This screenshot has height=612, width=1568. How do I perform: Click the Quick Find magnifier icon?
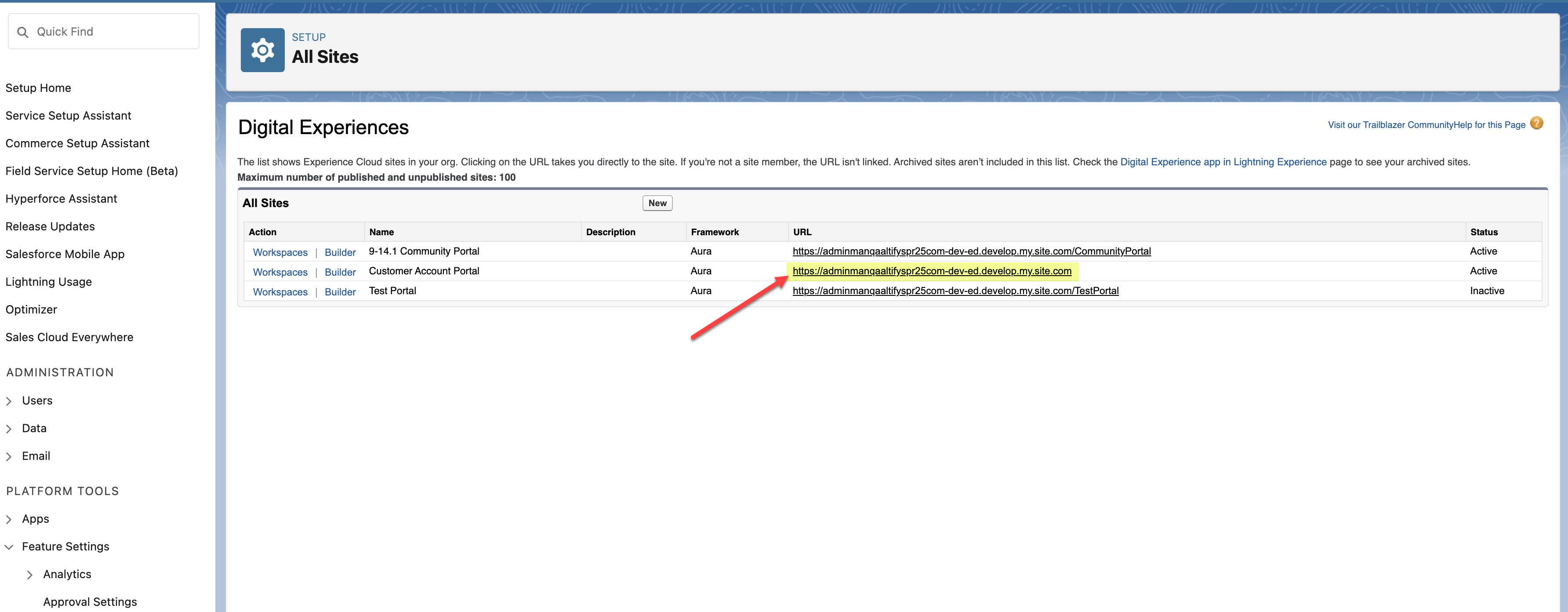click(x=23, y=32)
